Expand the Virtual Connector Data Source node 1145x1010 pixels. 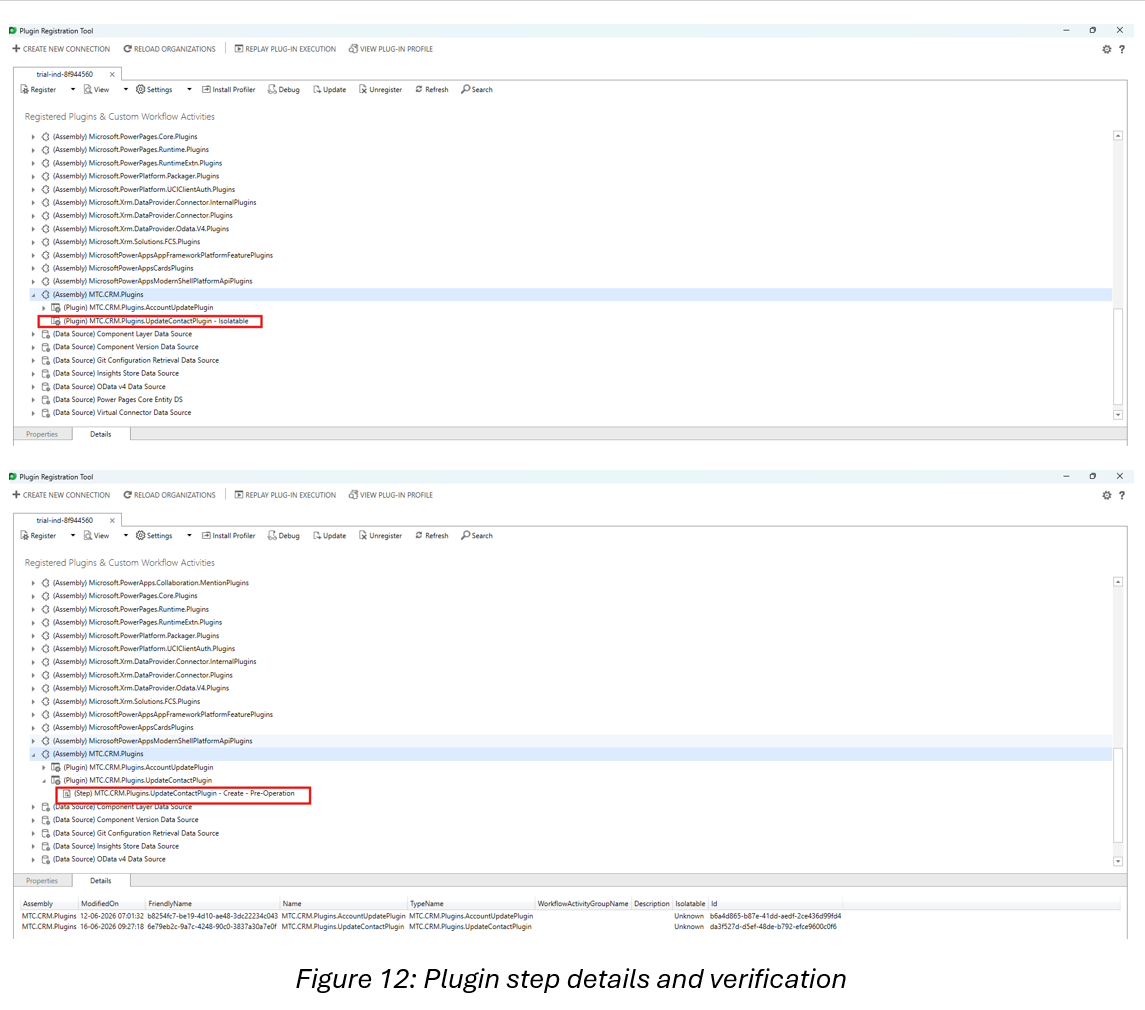[33, 413]
